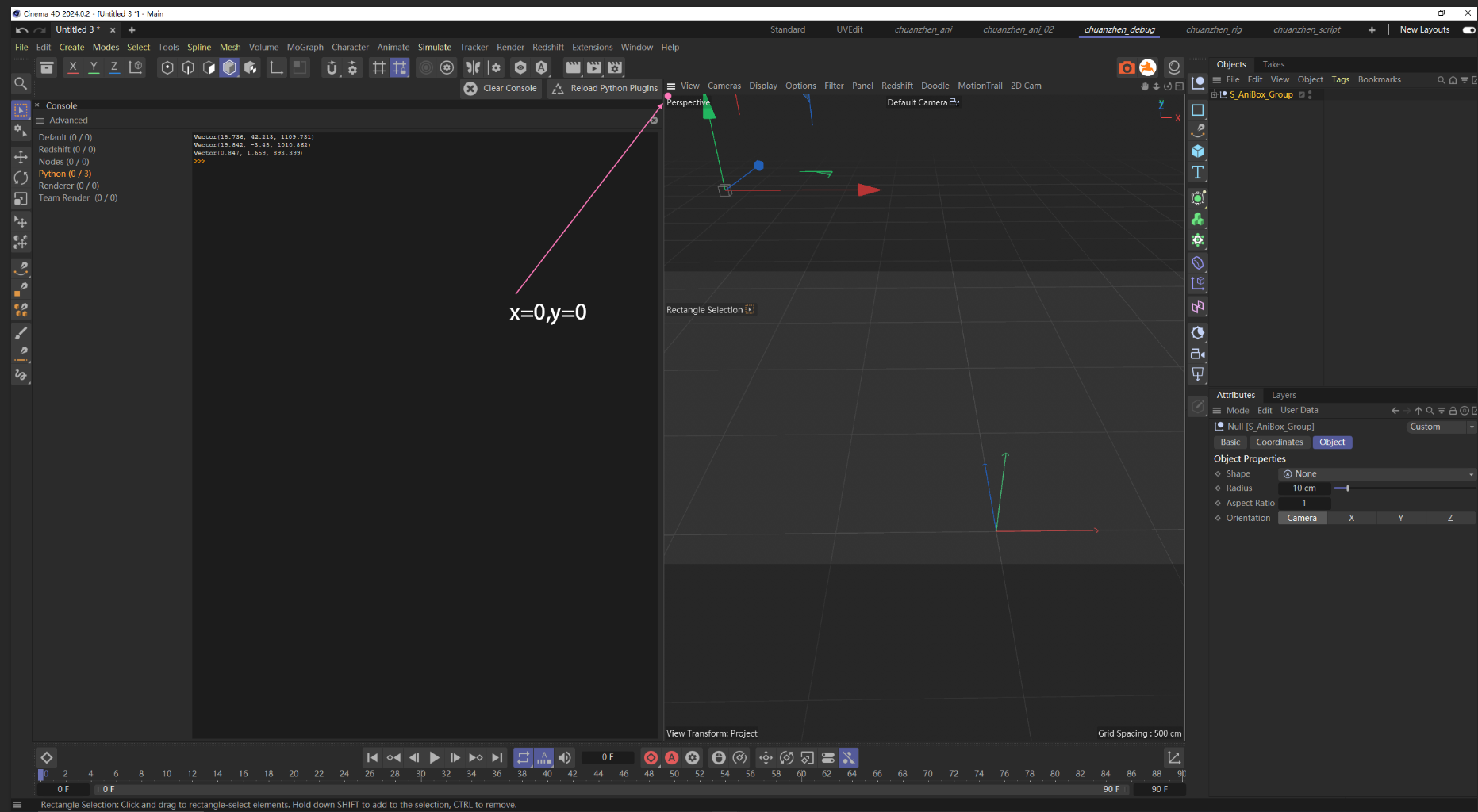Open the Extensions menu
Viewport: 1478px width, 812px height.
(592, 47)
